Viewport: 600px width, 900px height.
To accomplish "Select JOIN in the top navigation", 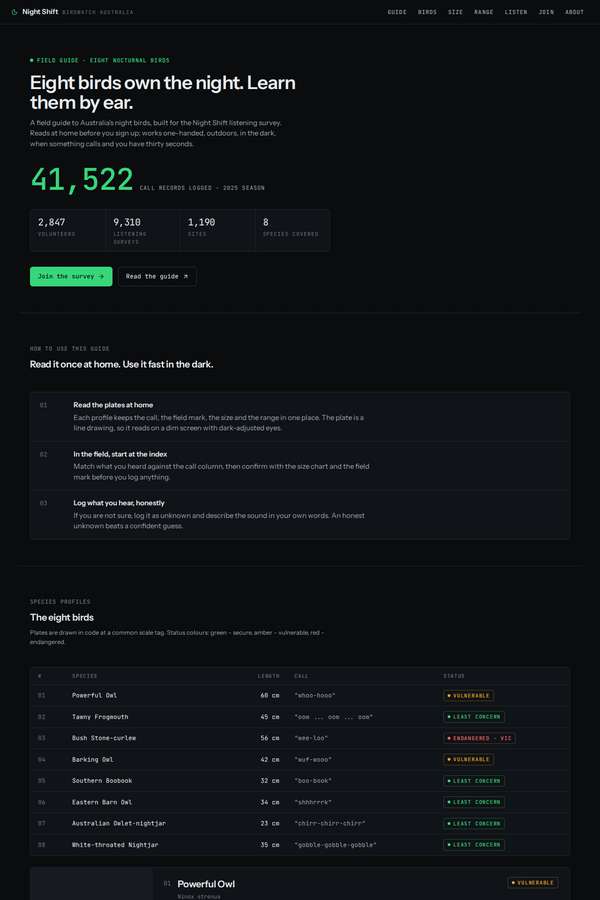I will [546, 12].
